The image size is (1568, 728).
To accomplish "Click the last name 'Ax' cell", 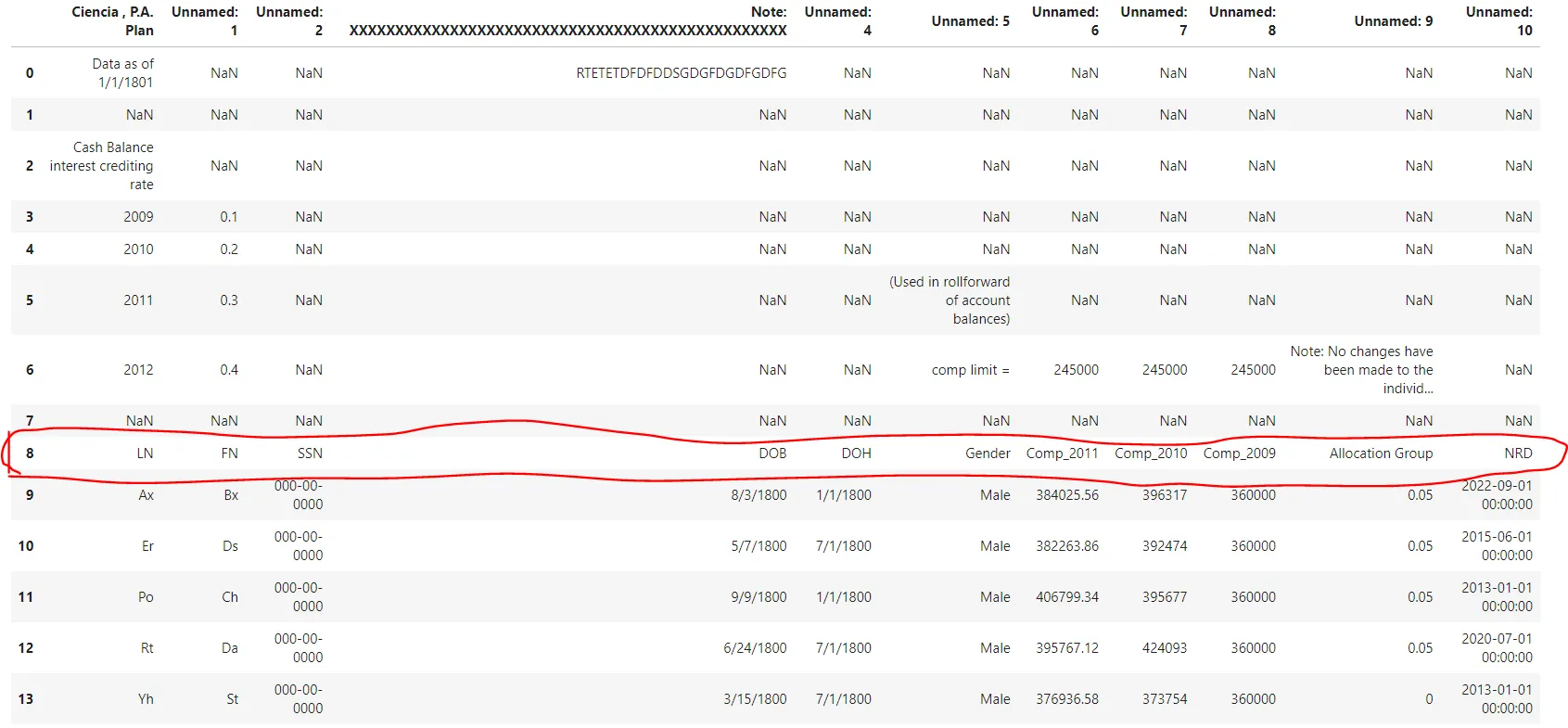I will [x=146, y=495].
